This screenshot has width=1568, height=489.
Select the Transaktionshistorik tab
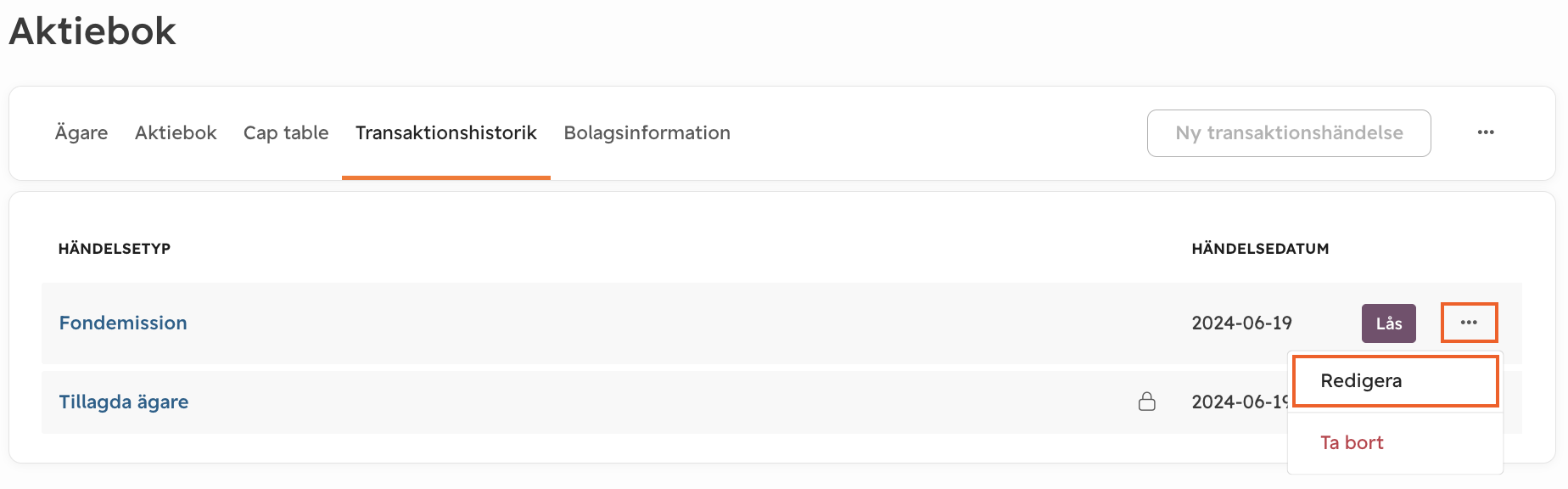(446, 132)
